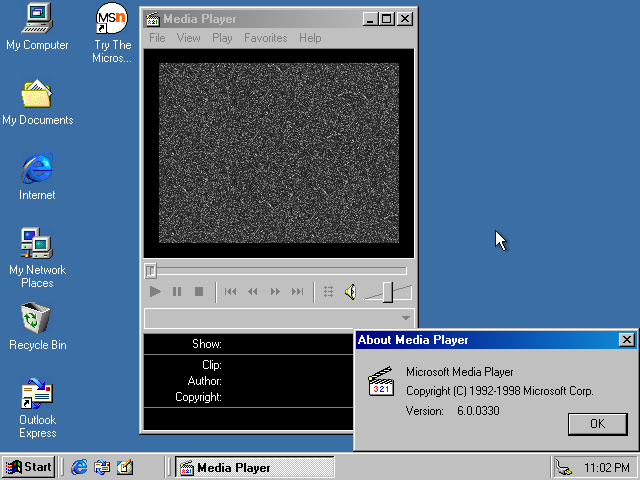Viewport: 640px width, 480px height.
Task: Open the File menu
Action: [157, 38]
